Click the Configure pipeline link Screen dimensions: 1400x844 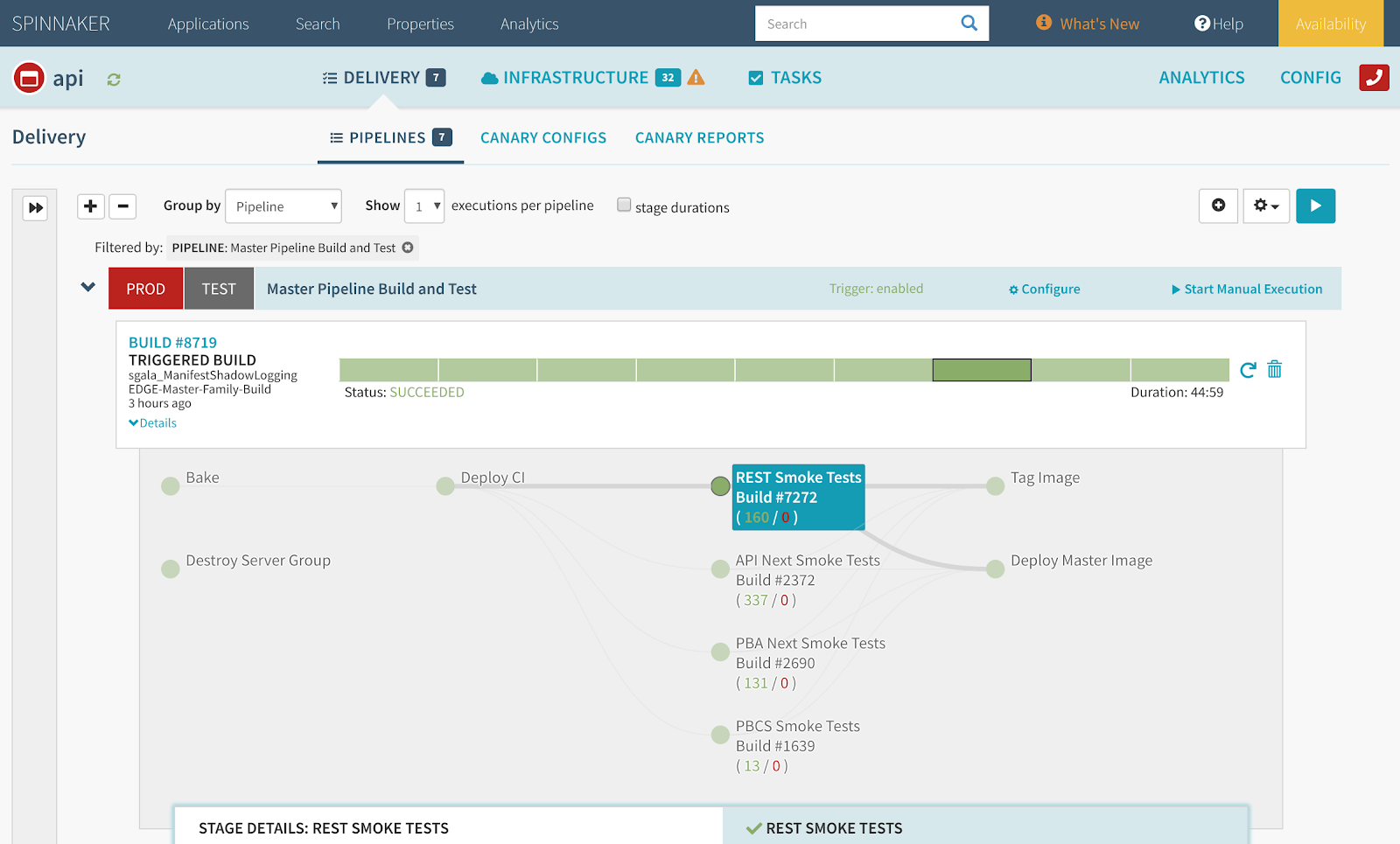[1045, 289]
